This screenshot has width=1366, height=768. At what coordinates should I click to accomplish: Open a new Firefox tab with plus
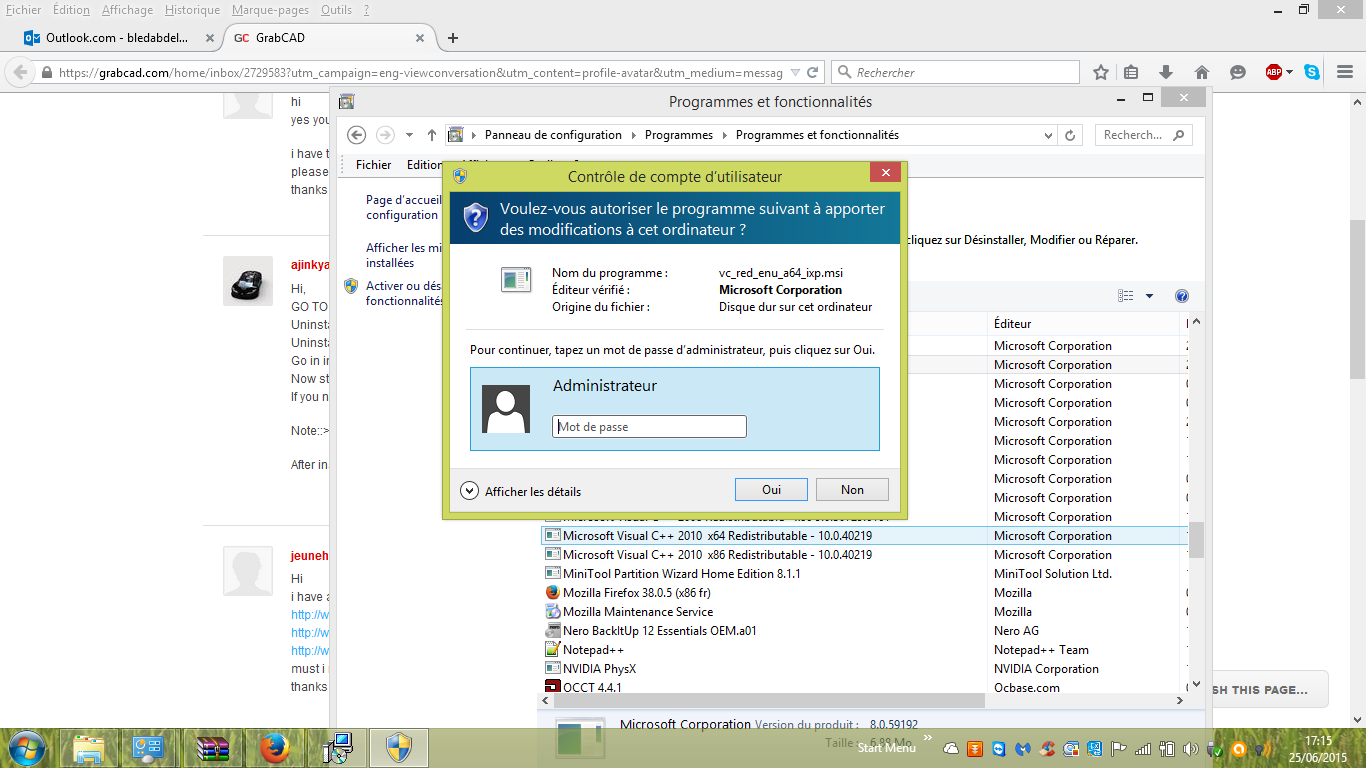pyautogui.click(x=453, y=38)
